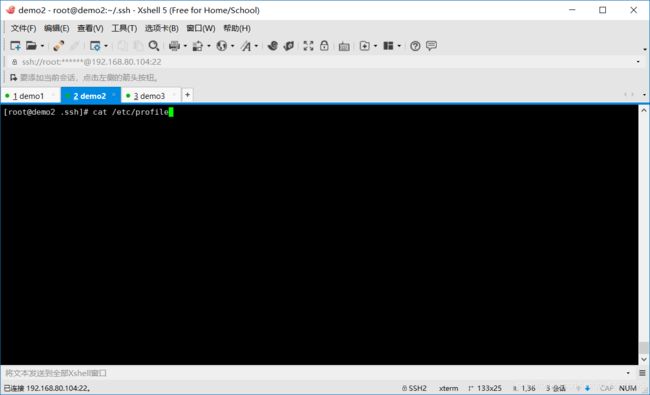
Task: Expand the layout arrangement dropdown arrow
Action: tap(399, 46)
